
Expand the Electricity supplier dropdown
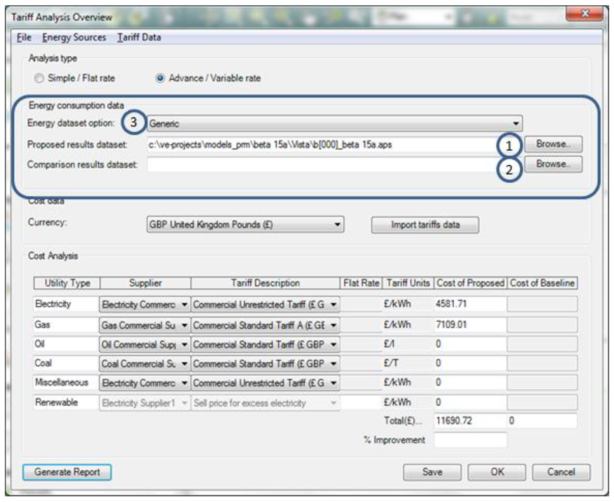point(182,302)
